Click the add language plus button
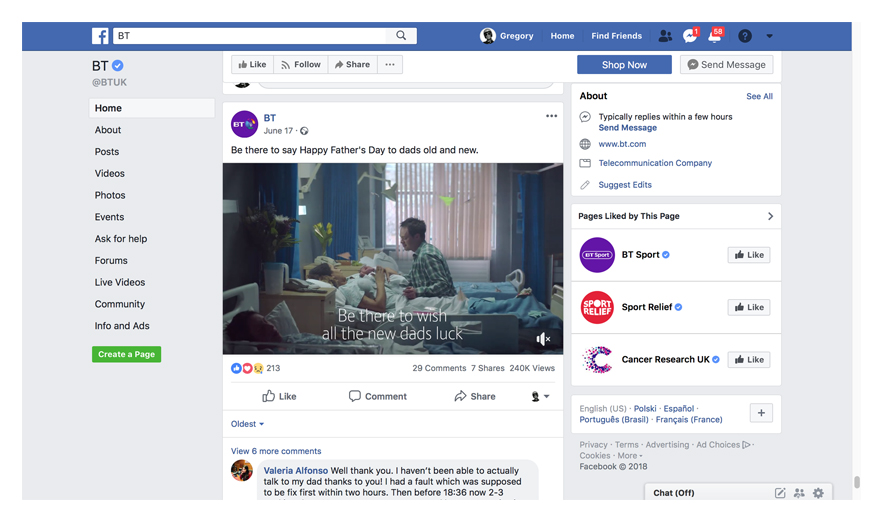Image resolution: width=879 pixels, height=524 pixels. point(761,413)
